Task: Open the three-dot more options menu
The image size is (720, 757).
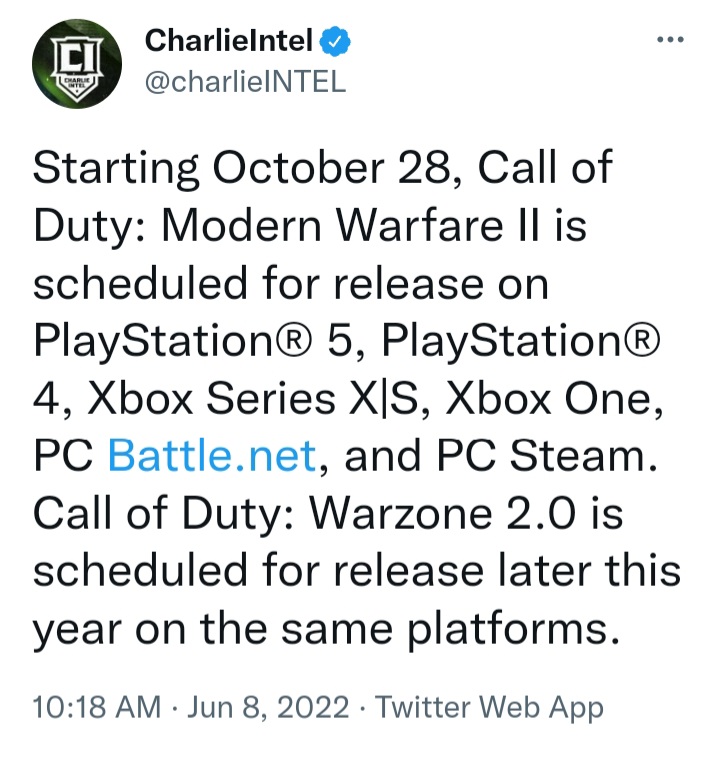Action: (668, 41)
